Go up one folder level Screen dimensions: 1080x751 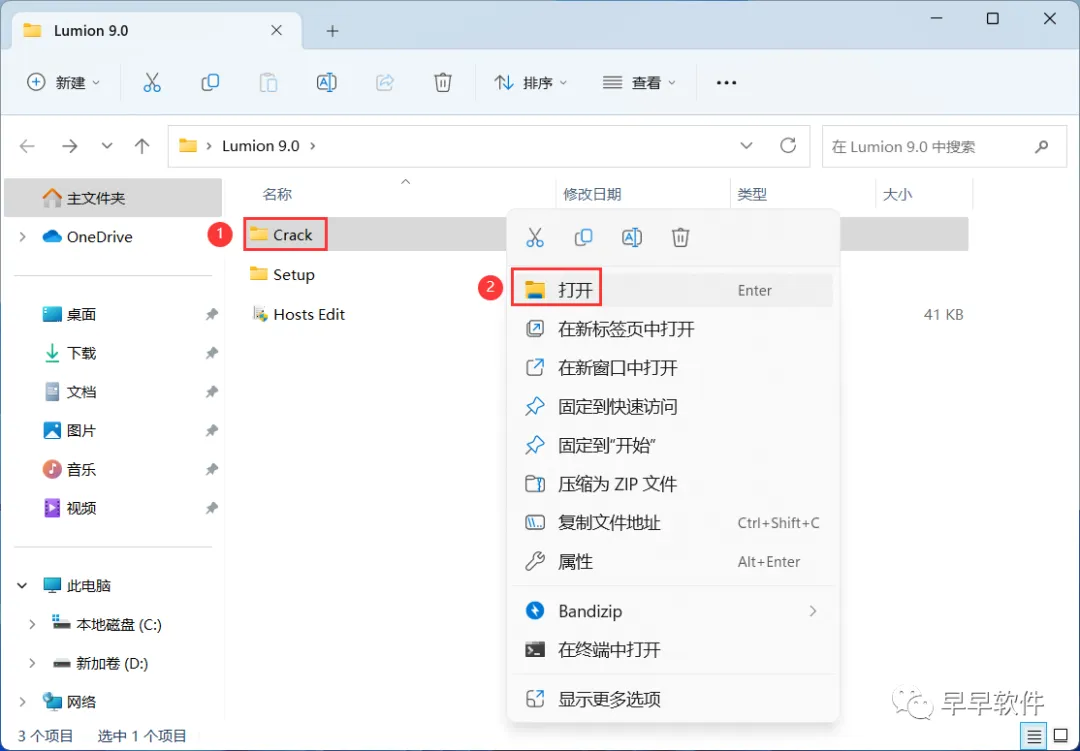[142, 146]
